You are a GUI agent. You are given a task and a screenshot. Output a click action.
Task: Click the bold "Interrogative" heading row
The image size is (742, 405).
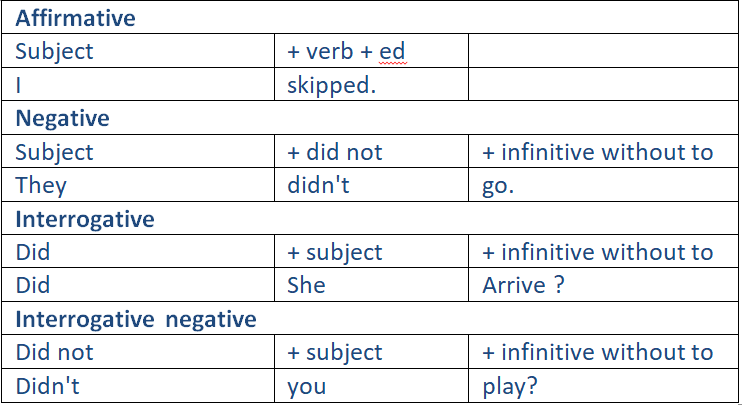point(85,218)
